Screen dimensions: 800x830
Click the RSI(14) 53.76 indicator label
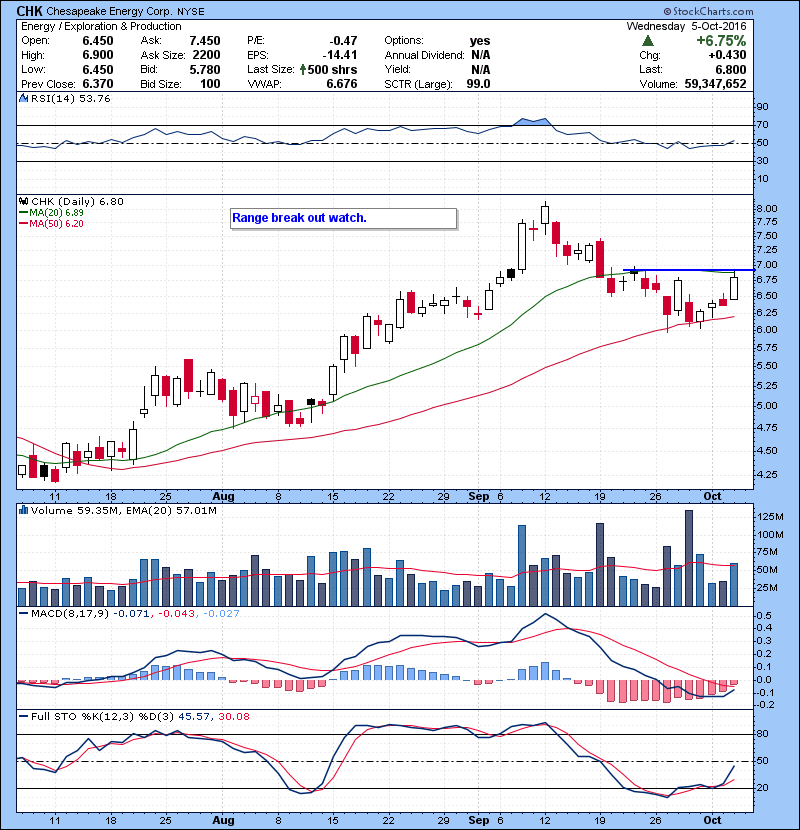tap(71, 98)
